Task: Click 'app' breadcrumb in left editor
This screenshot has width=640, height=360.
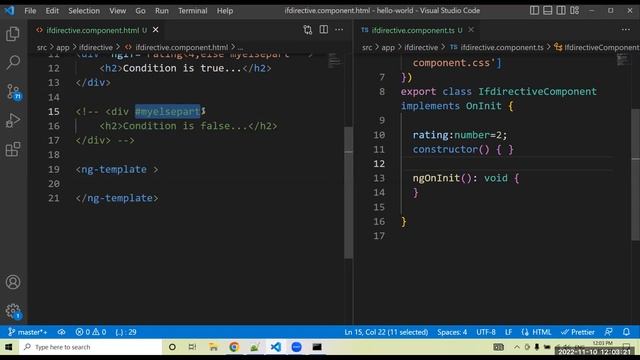Action: [x=62, y=47]
